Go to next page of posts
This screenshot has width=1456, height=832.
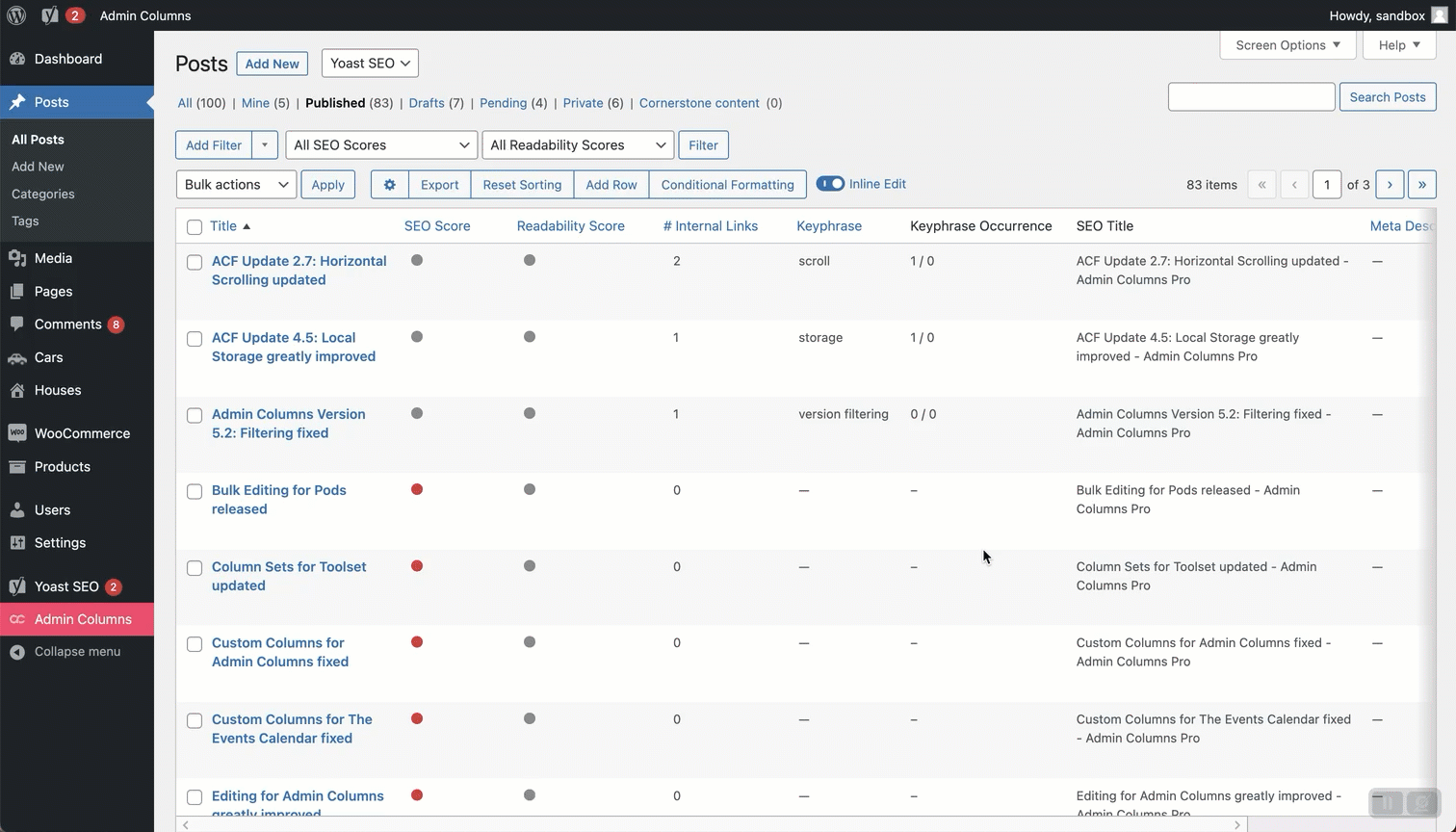pos(1390,185)
